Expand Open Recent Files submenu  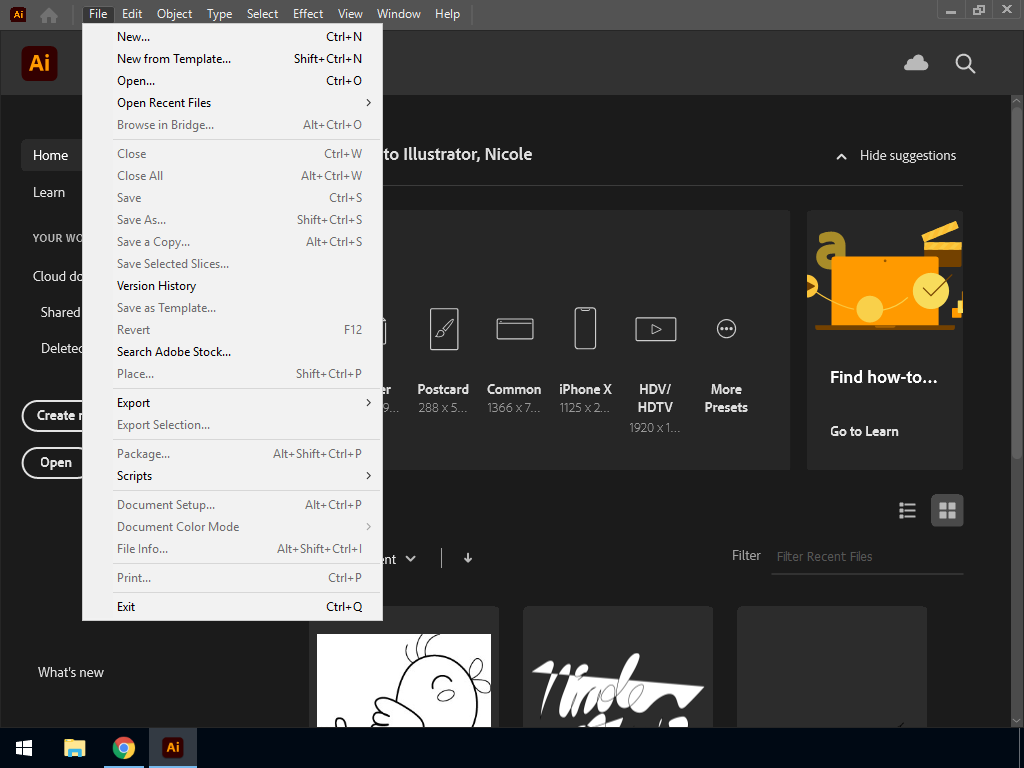tap(232, 103)
